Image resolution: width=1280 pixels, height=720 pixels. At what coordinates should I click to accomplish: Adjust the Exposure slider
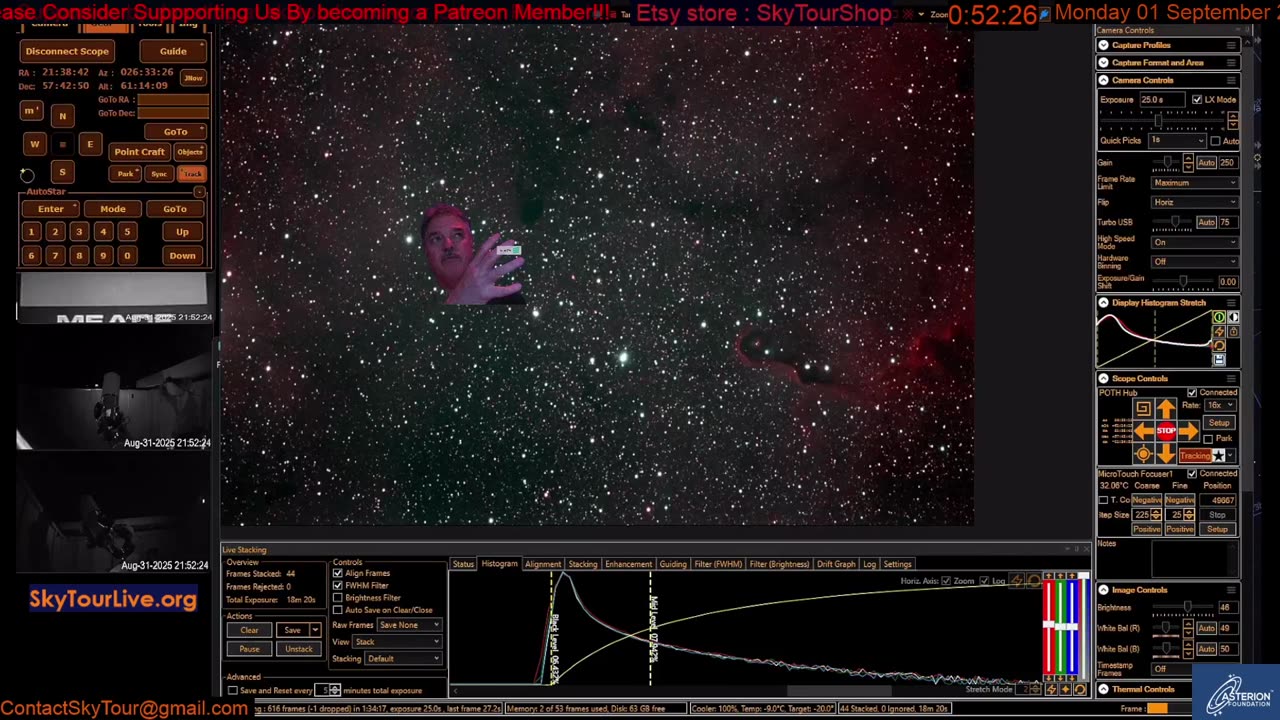[1163, 120]
